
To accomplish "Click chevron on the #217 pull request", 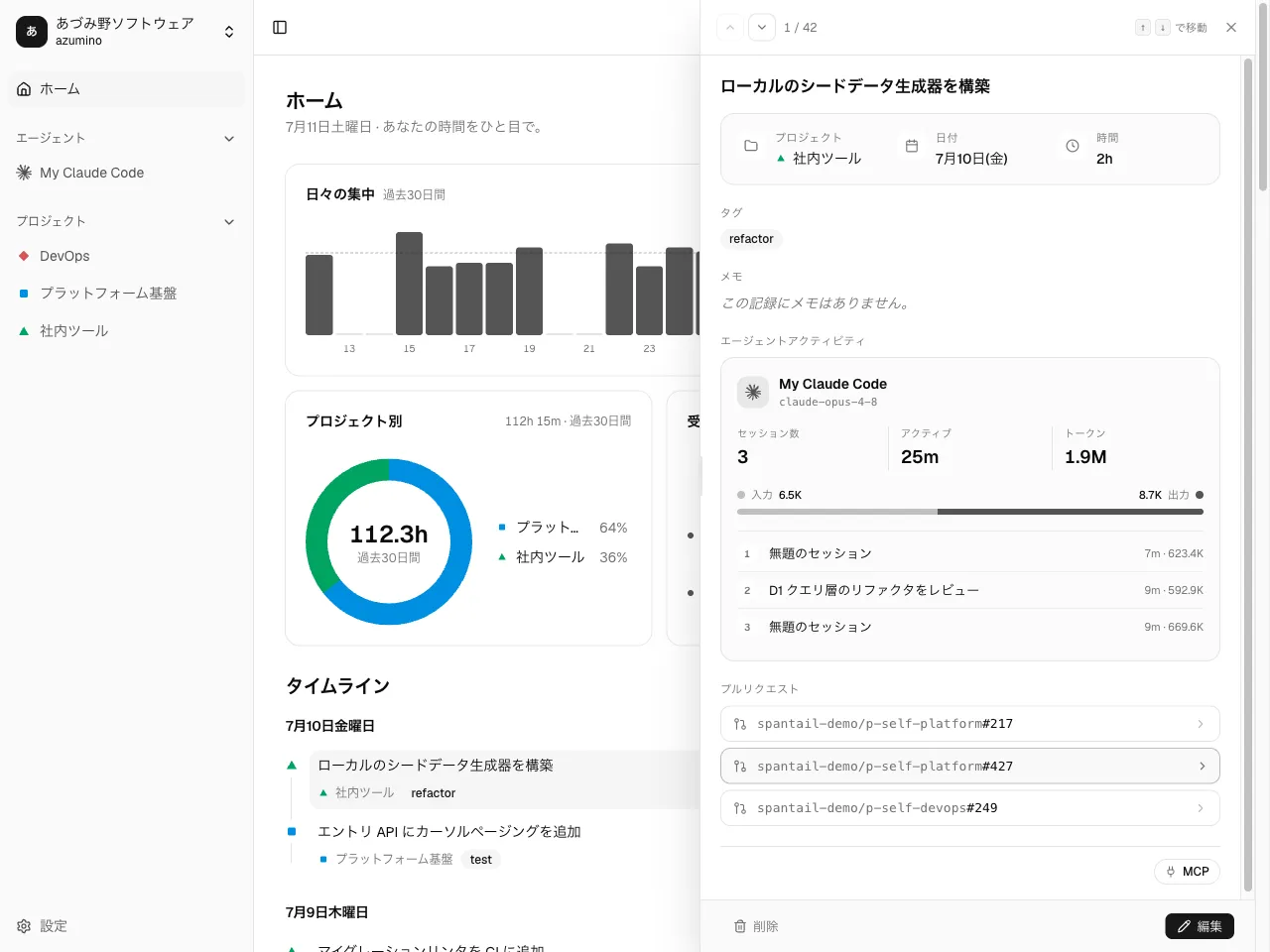I will tap(1201, 724).
